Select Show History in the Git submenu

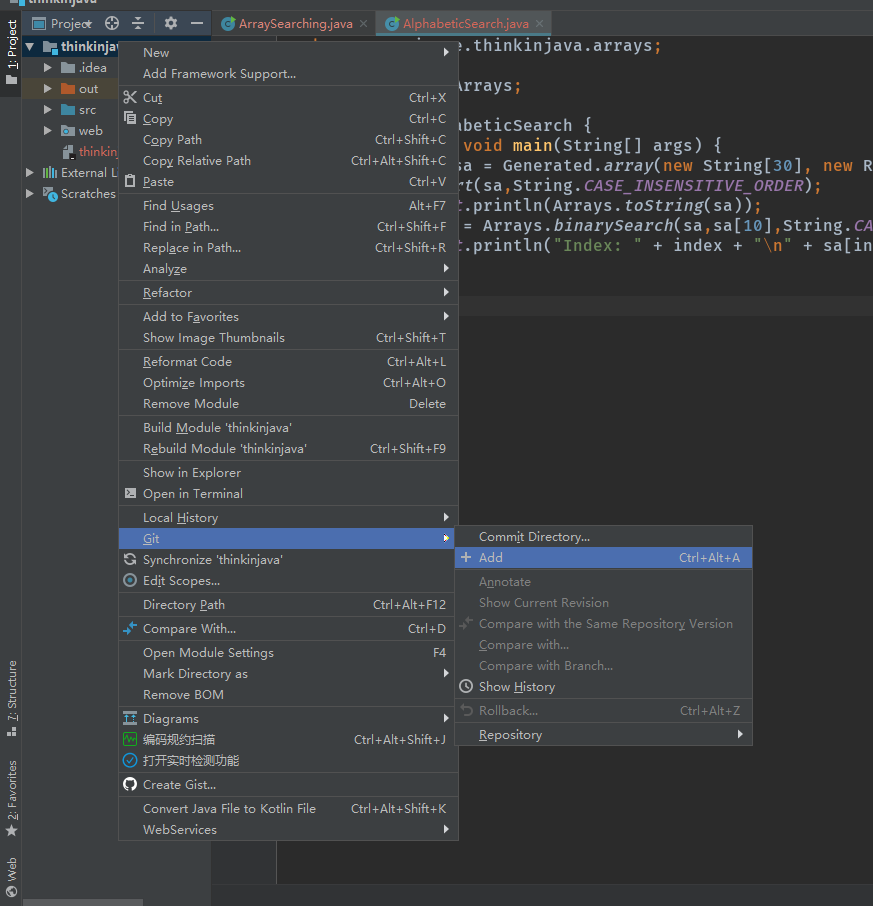(x=516, y=687)
